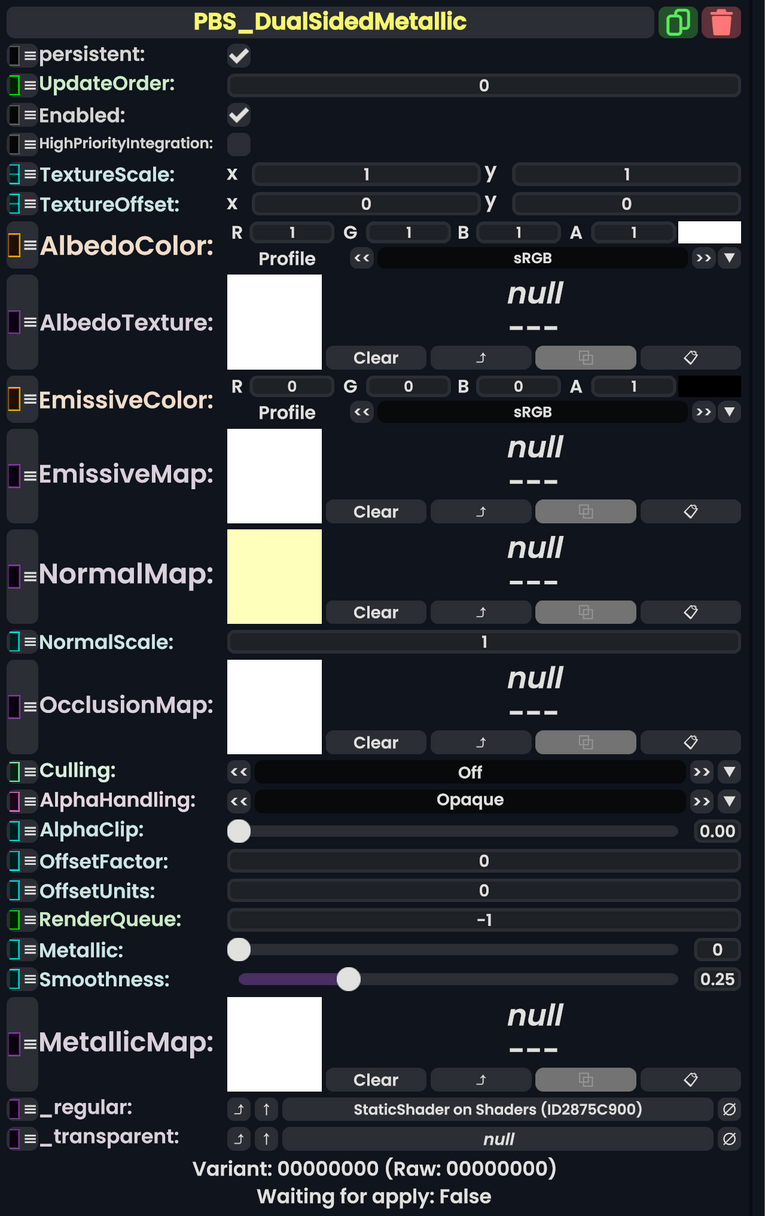This screenshot has height=1216, width=765.
Task: Click the tag icon in MetallicMap row
Action: coord(690,1080)
